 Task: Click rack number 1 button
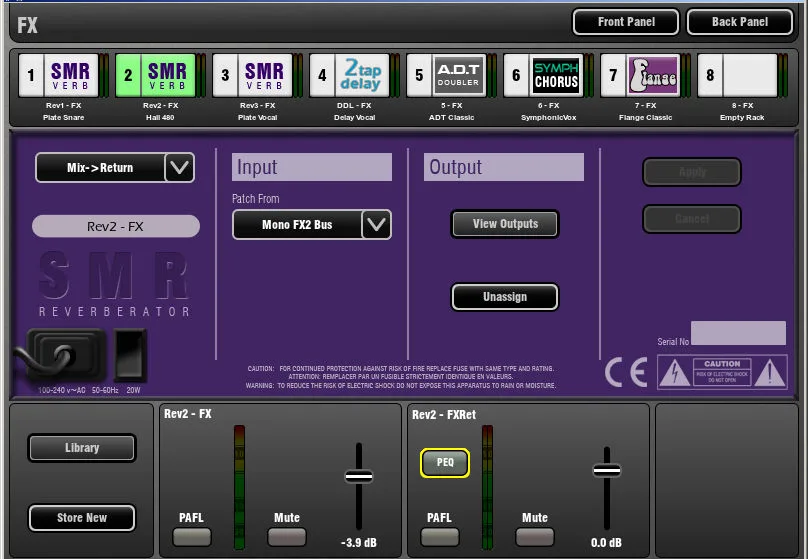pyautogui.click(x=31, y=75)
